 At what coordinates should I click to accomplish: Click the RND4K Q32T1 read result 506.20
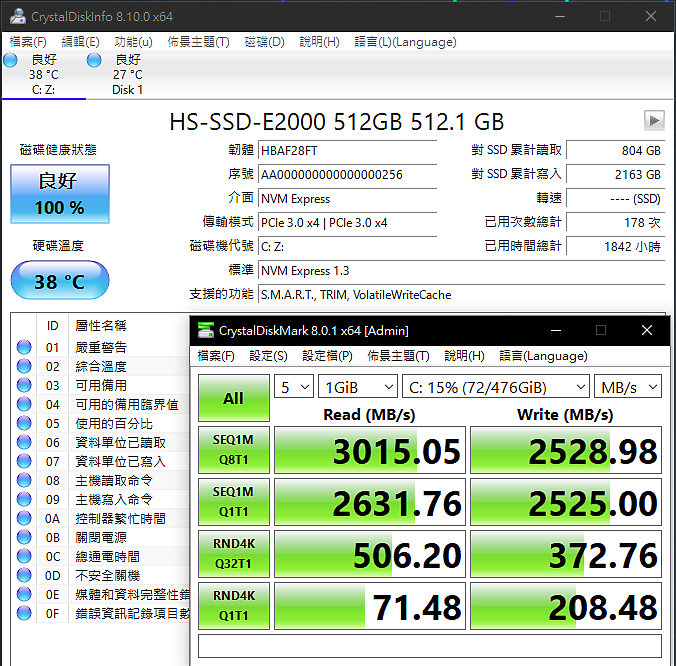pos(370,554)
